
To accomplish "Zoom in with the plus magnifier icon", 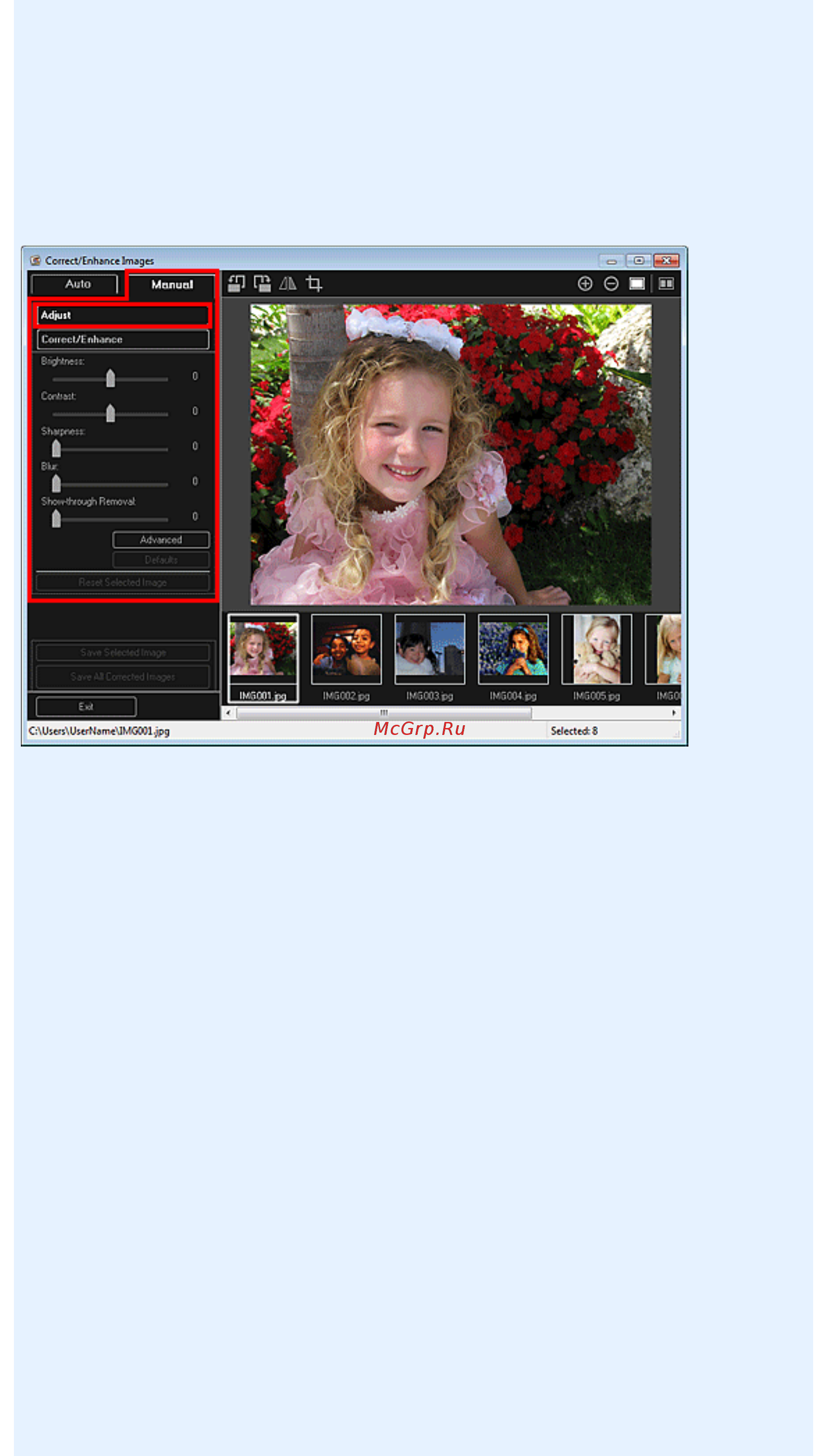I will [585, 284].
